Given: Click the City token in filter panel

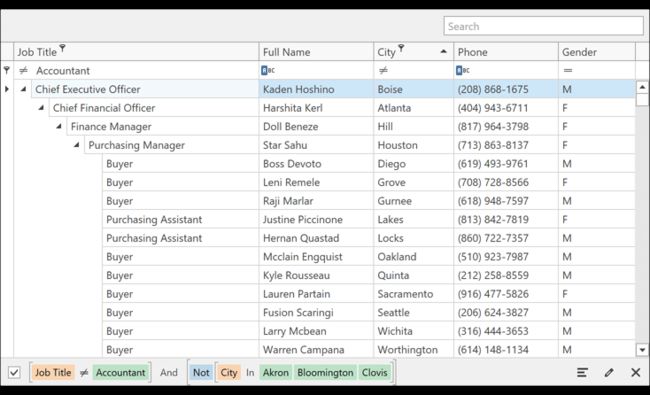Looking at the screenshot, I should (229, 372).
